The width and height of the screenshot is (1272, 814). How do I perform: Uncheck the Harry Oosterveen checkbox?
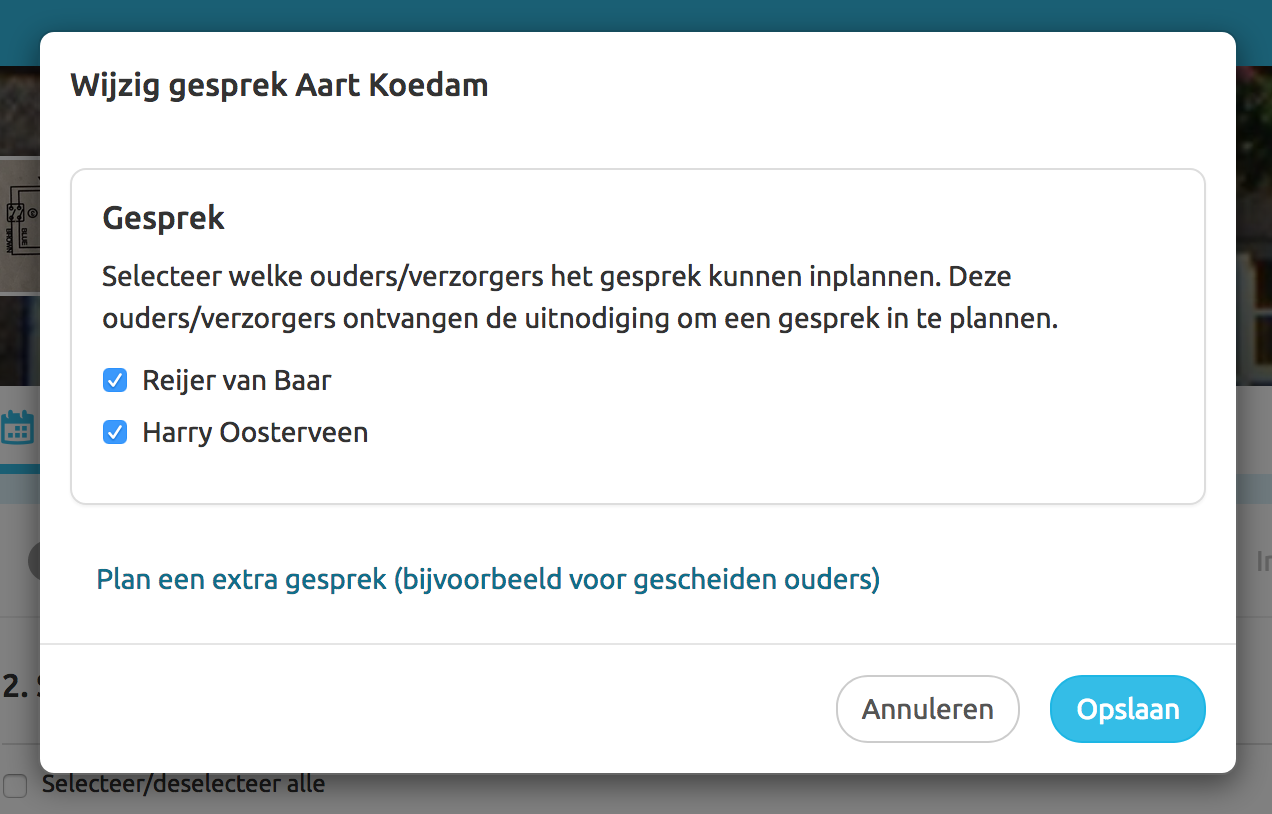coord(115,433)
